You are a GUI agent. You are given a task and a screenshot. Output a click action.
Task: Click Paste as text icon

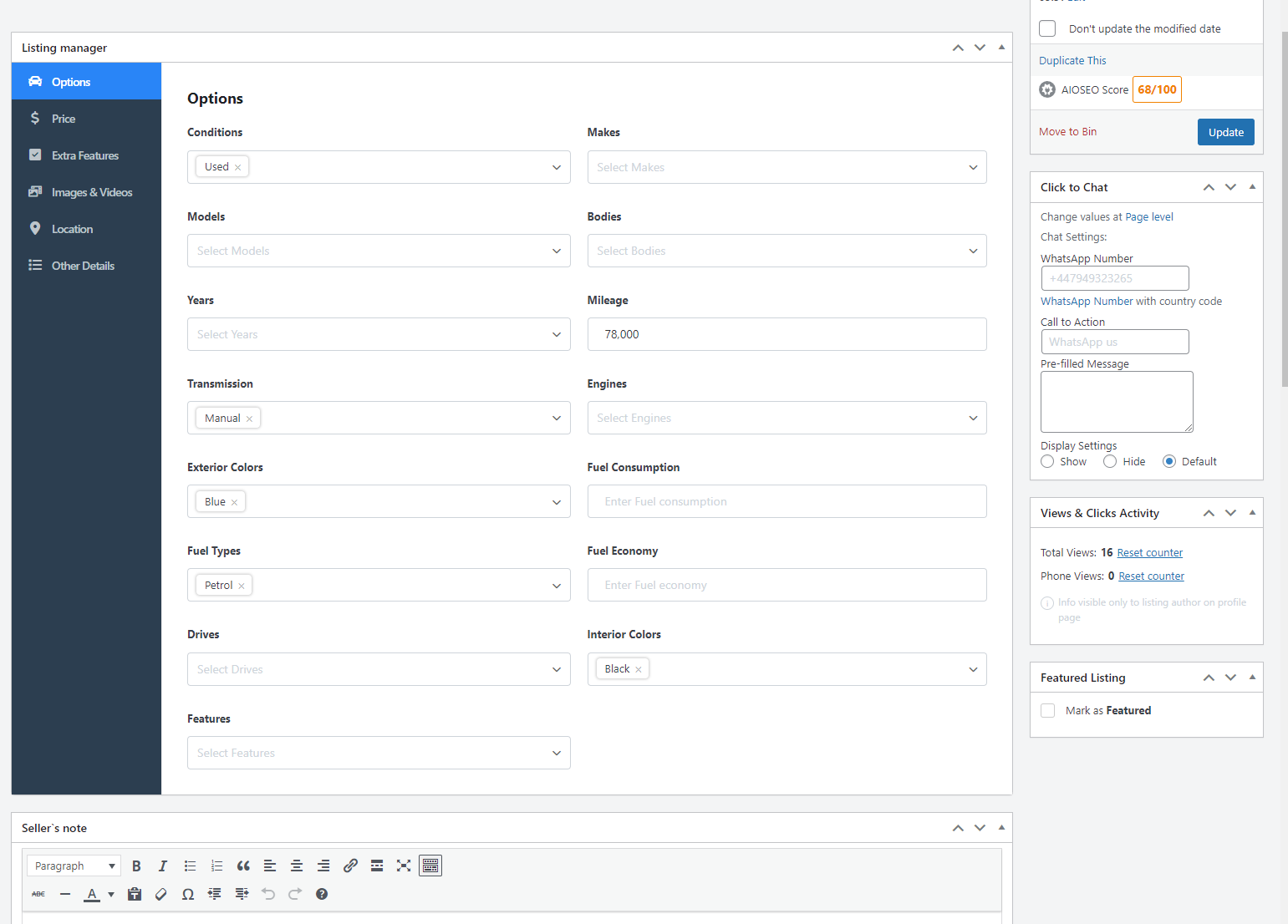tap(135, 894)
